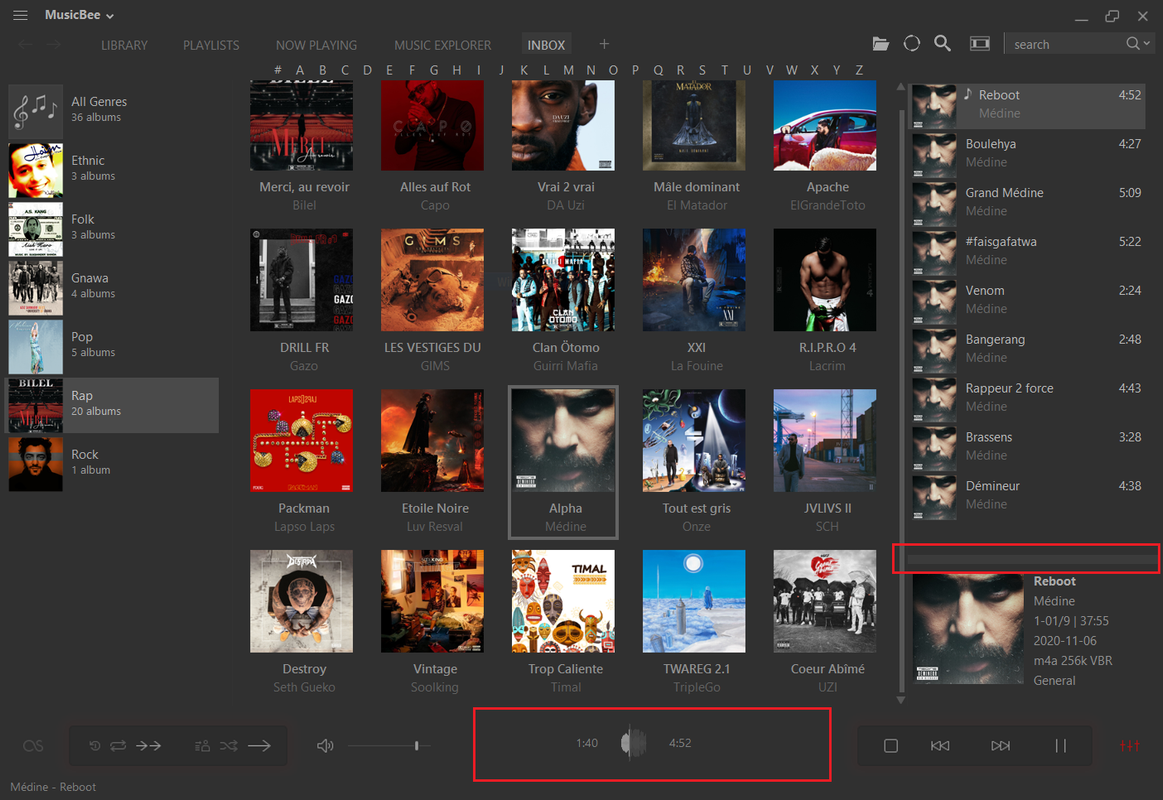Skip to the previous track
Screen dimensions: 1163x800
[940, 746]
